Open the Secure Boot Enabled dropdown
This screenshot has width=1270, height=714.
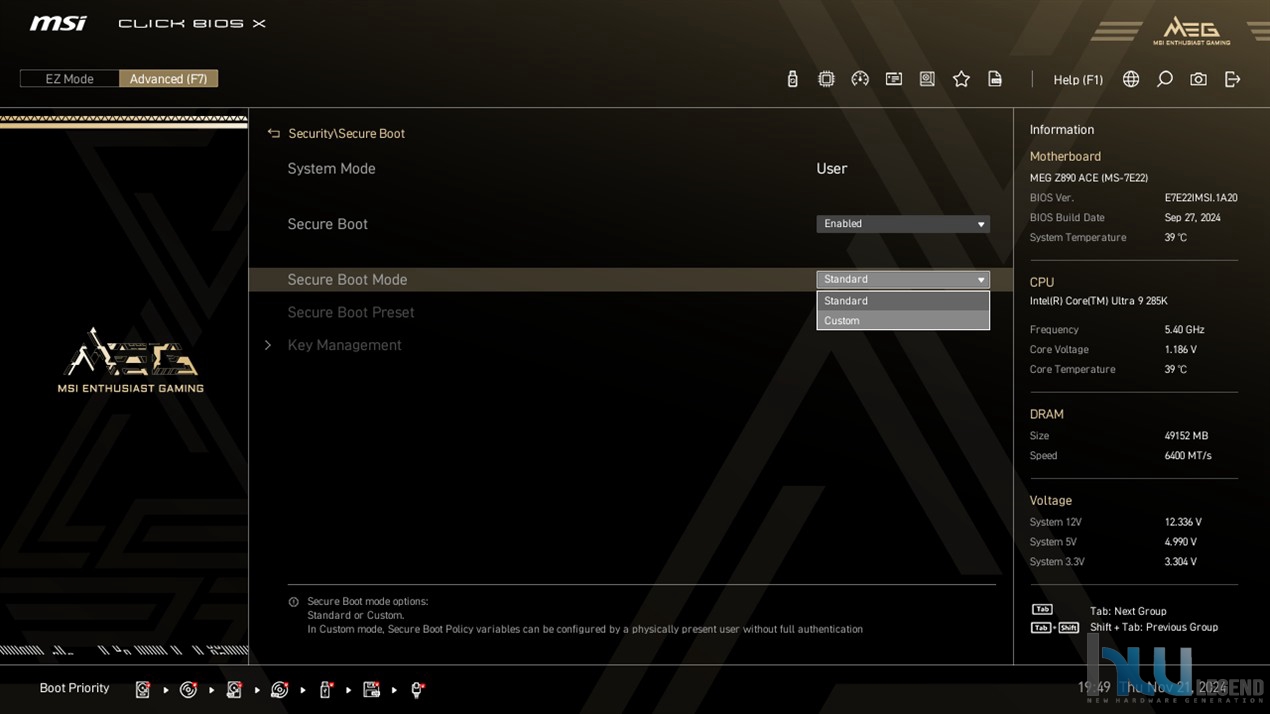tap(903, 224)
